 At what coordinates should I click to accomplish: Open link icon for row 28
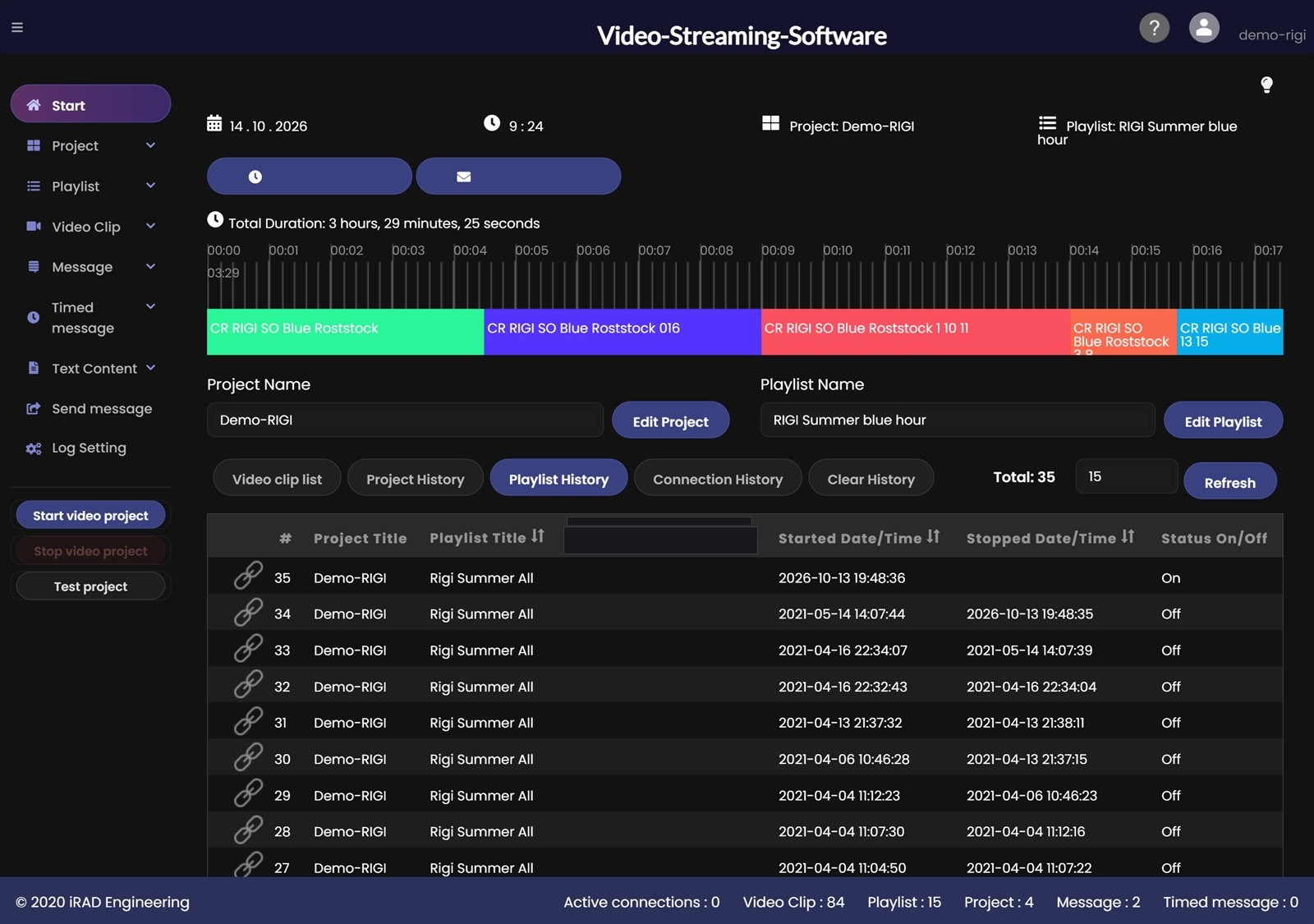248,830
